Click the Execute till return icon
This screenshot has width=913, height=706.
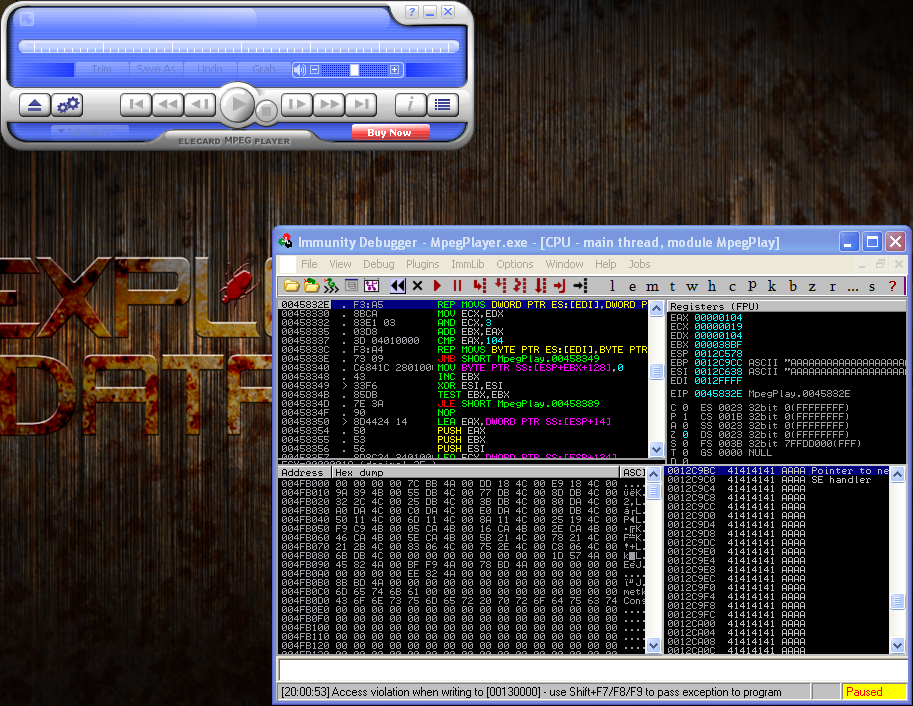[560, 285]
